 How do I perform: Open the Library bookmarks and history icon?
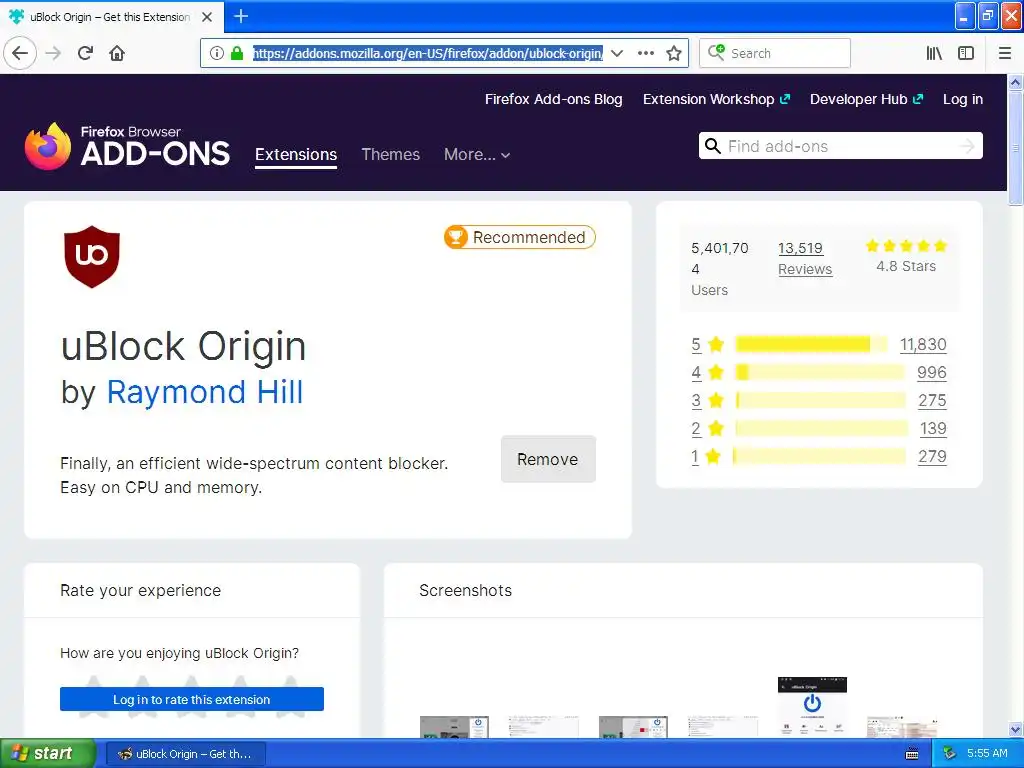point(934,53)
